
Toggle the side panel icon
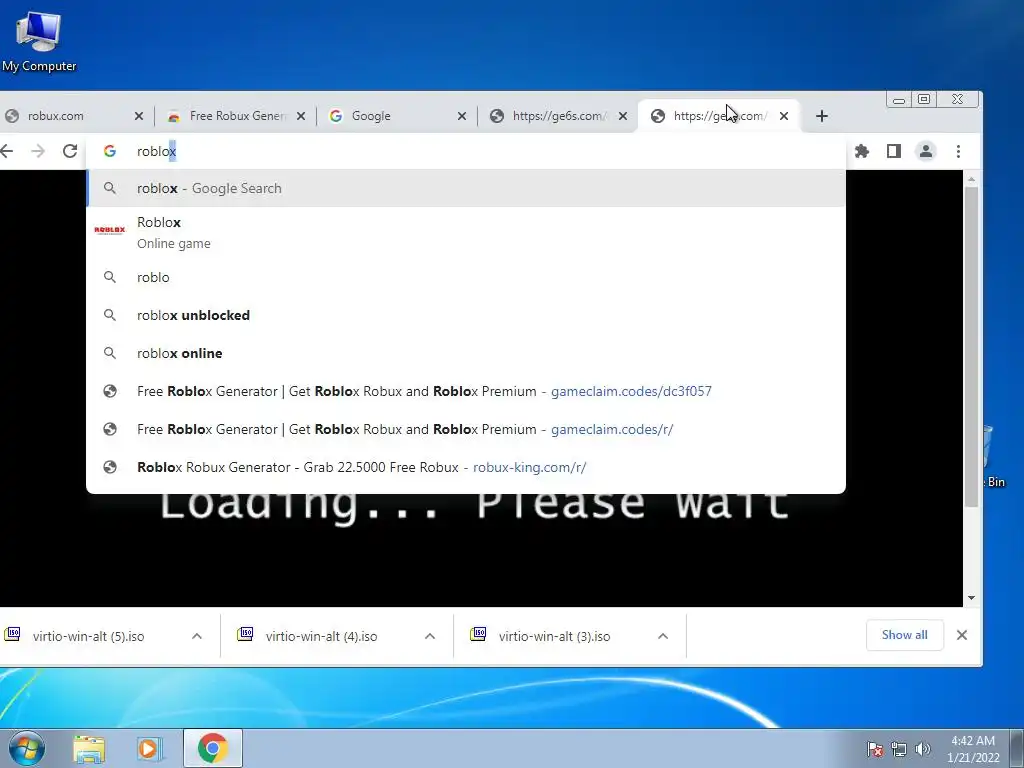click(x=893, y=151)
